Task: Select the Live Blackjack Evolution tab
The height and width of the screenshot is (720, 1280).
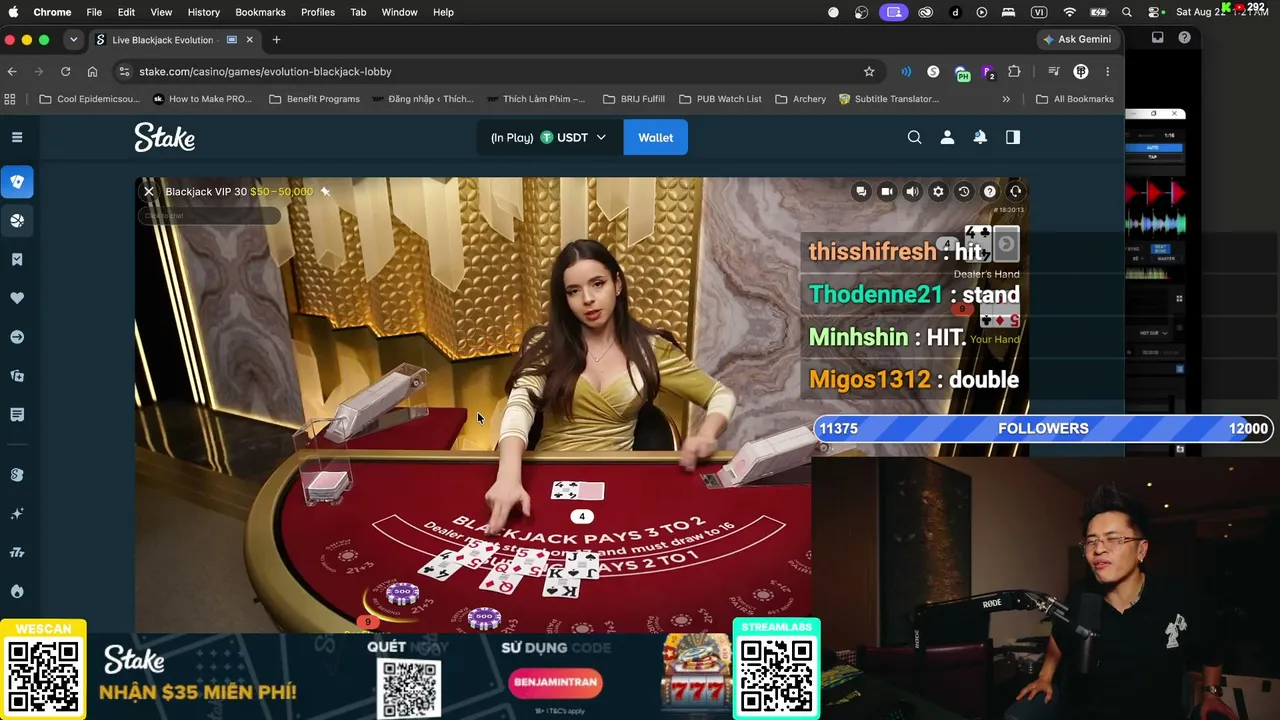Action: pyautogui.click(x=163, y=40)
